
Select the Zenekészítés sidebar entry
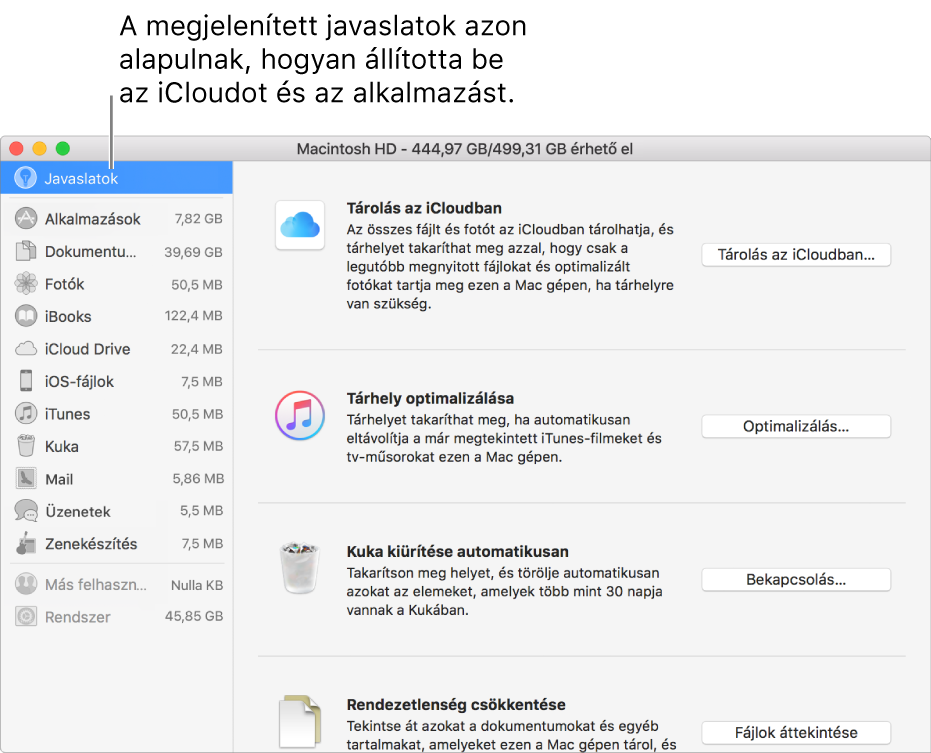(116, 543)
